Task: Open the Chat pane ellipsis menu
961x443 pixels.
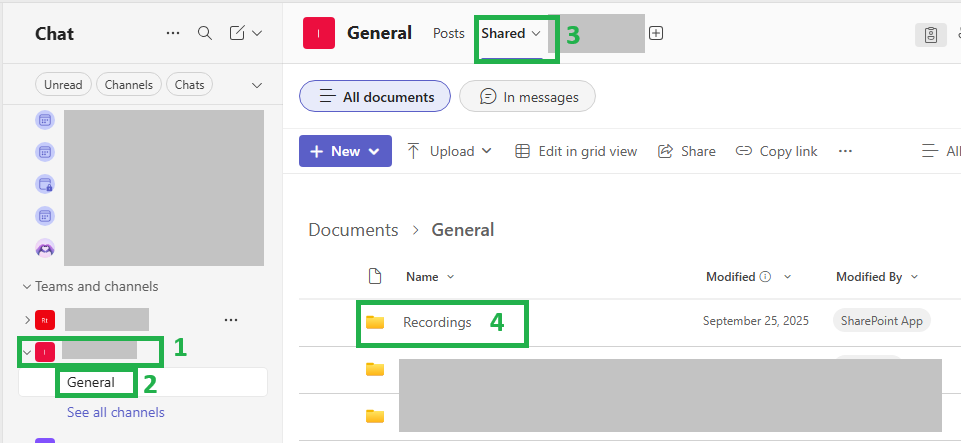Action: coord(173,33)
